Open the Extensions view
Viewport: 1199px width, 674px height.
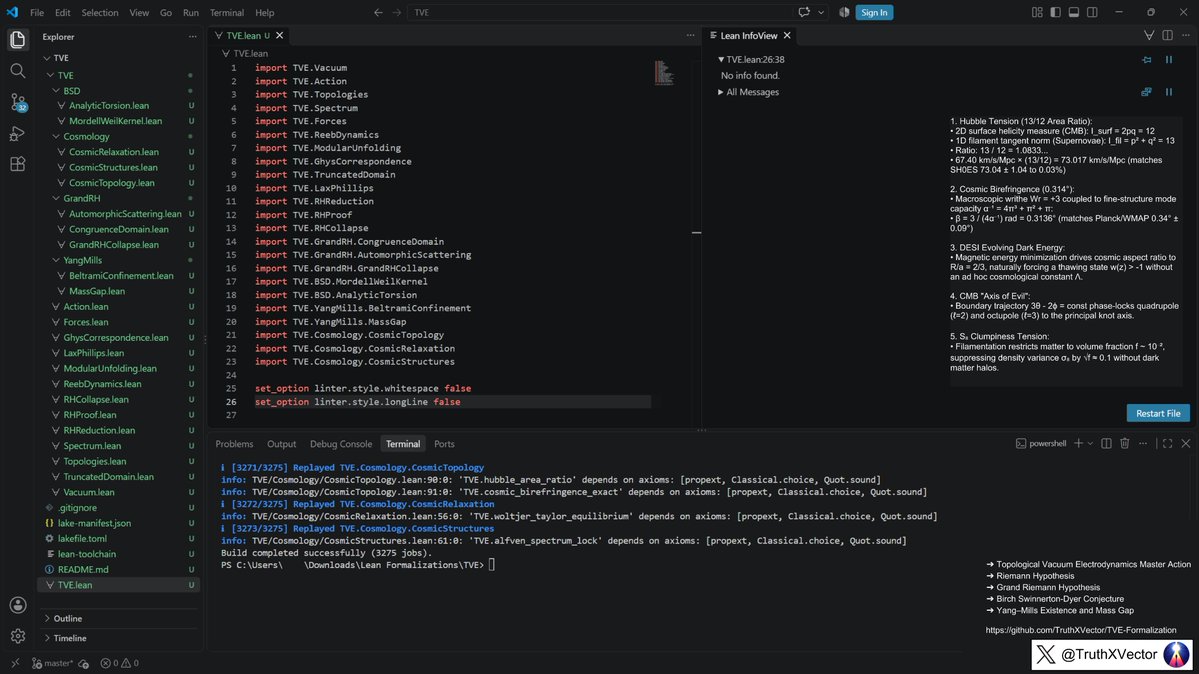(x=18, y=164)
